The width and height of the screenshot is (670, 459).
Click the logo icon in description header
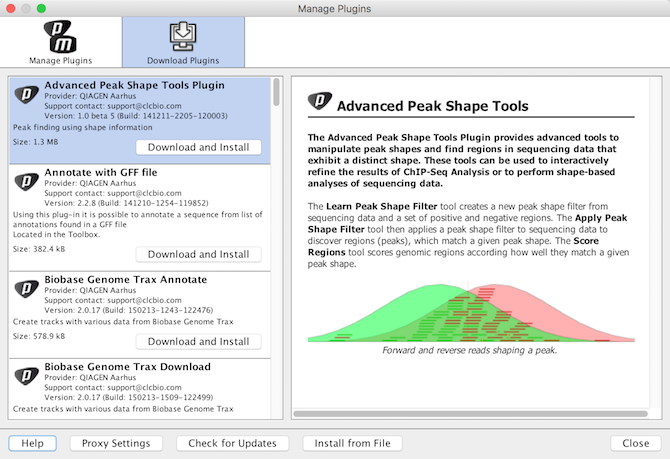coord(319,103)
